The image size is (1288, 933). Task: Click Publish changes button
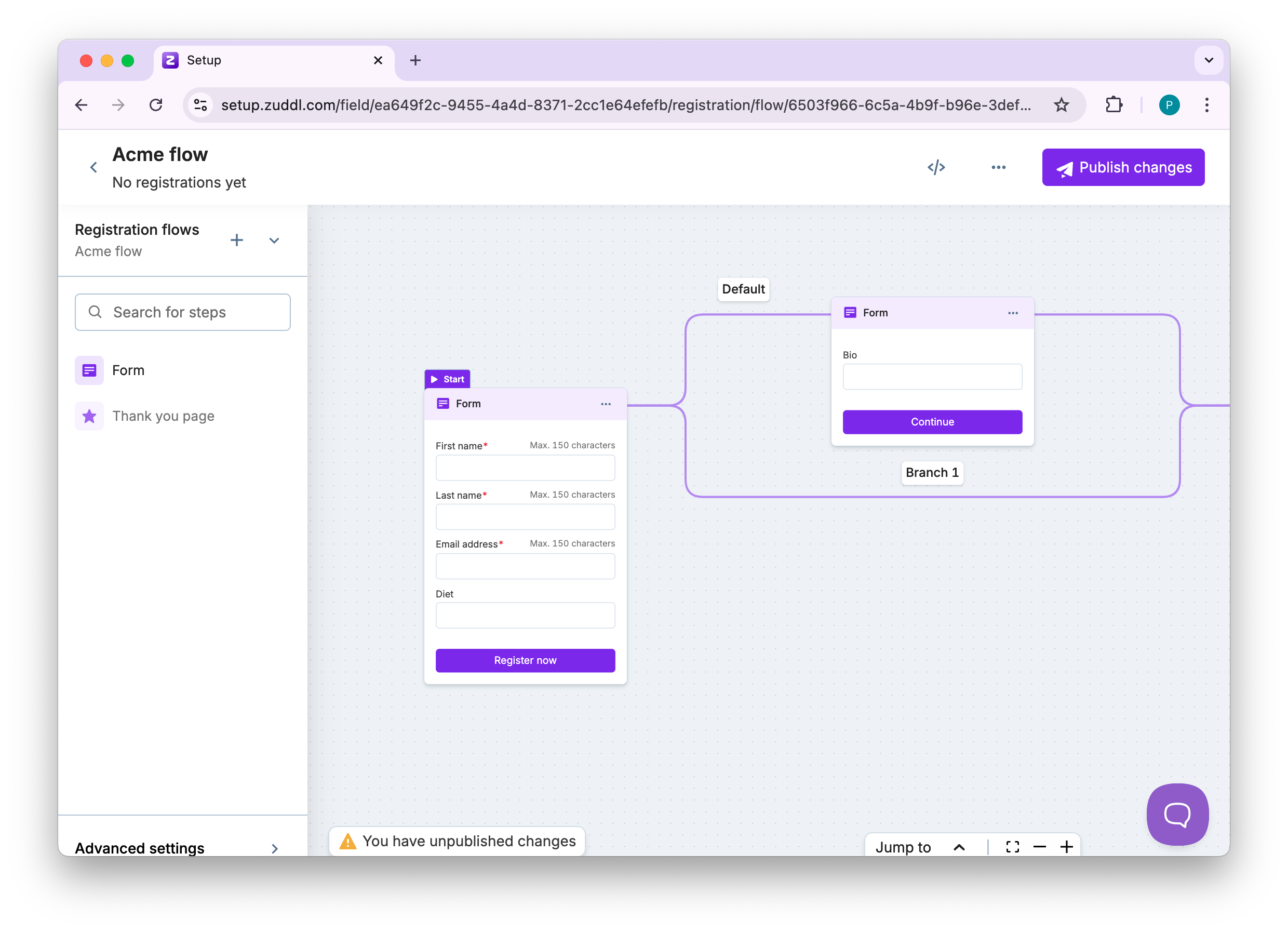point(1123,167)
